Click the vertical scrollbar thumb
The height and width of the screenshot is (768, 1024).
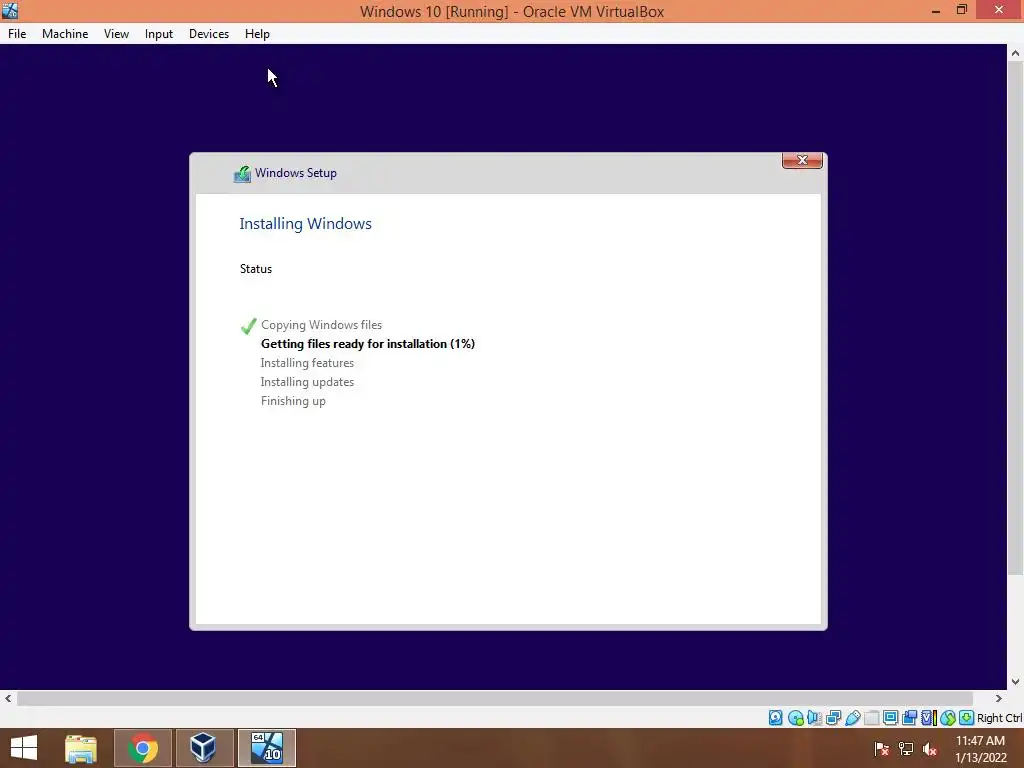point(1015,319)
